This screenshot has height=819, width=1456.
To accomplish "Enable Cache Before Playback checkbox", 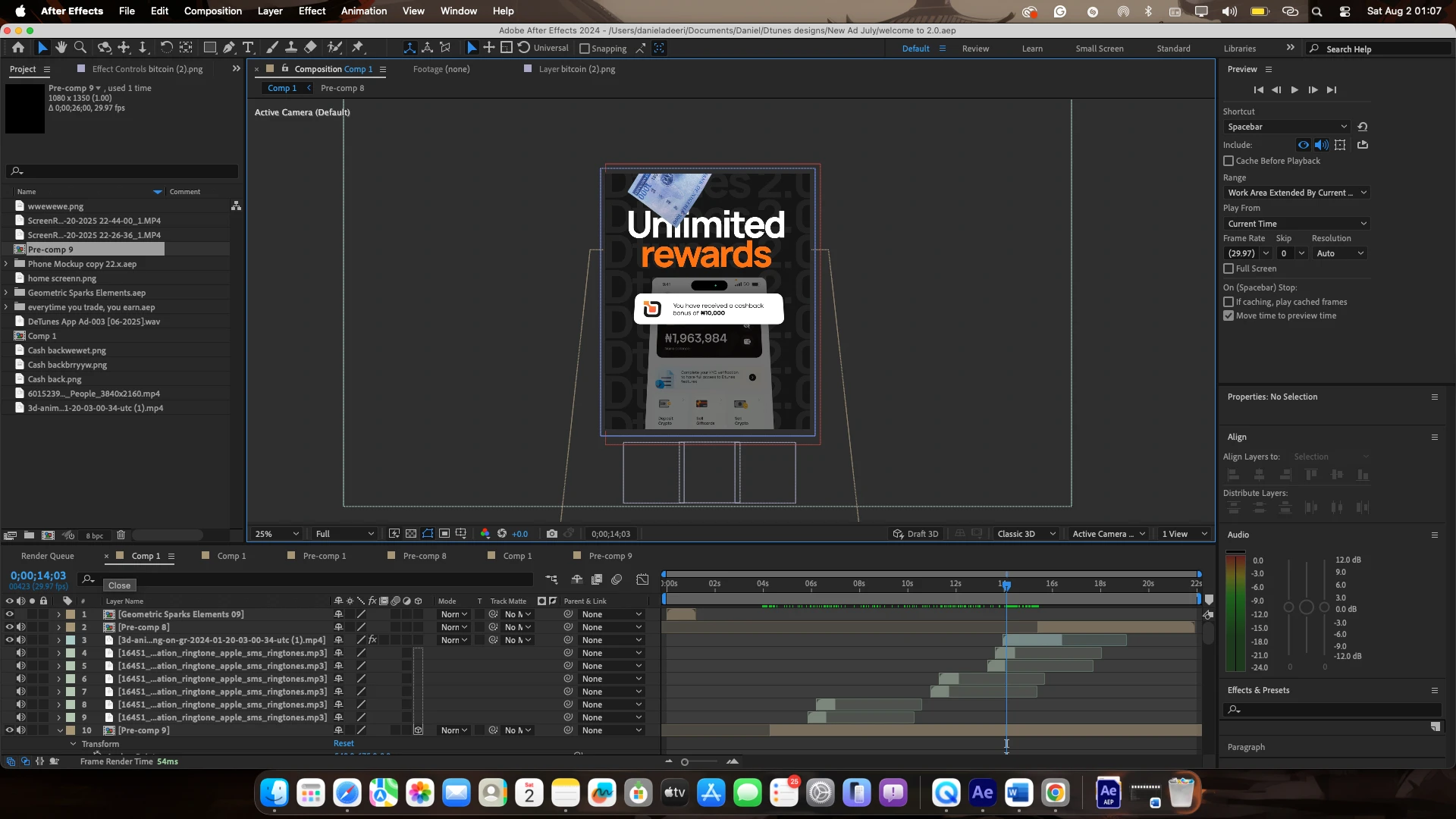I will click(1228, 161).
